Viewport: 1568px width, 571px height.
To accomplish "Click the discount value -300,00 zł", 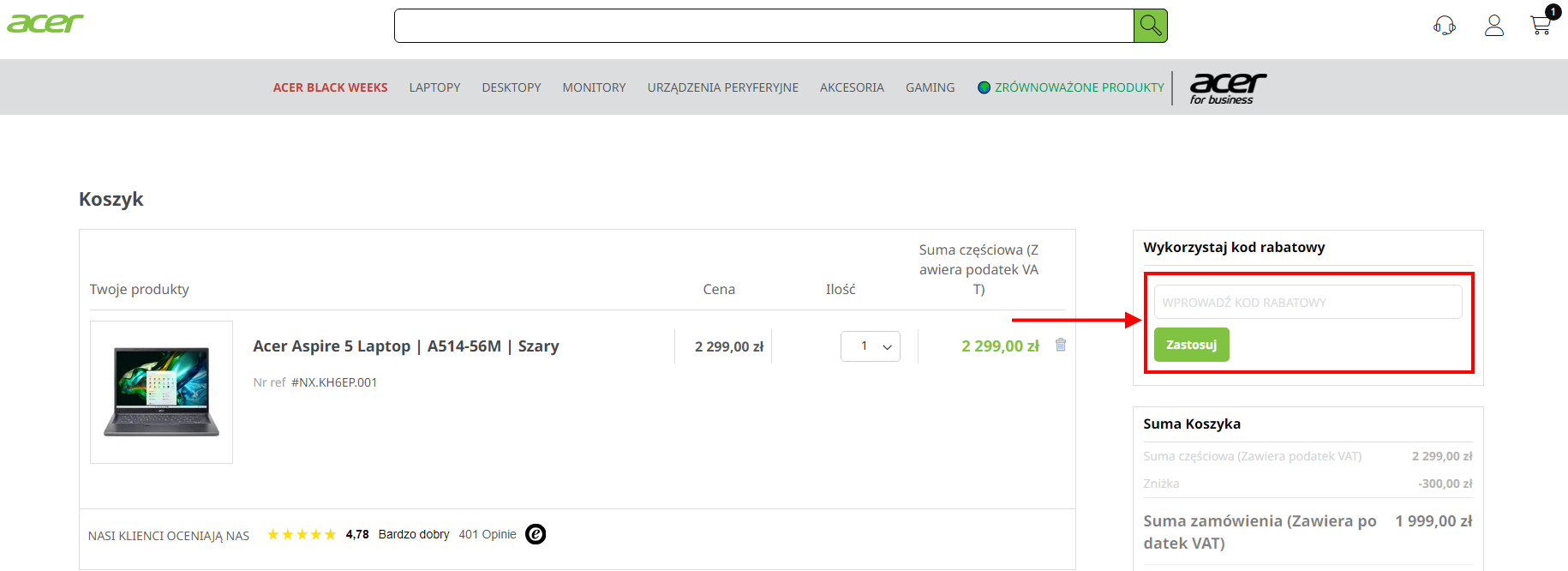I will (1445, 484).
